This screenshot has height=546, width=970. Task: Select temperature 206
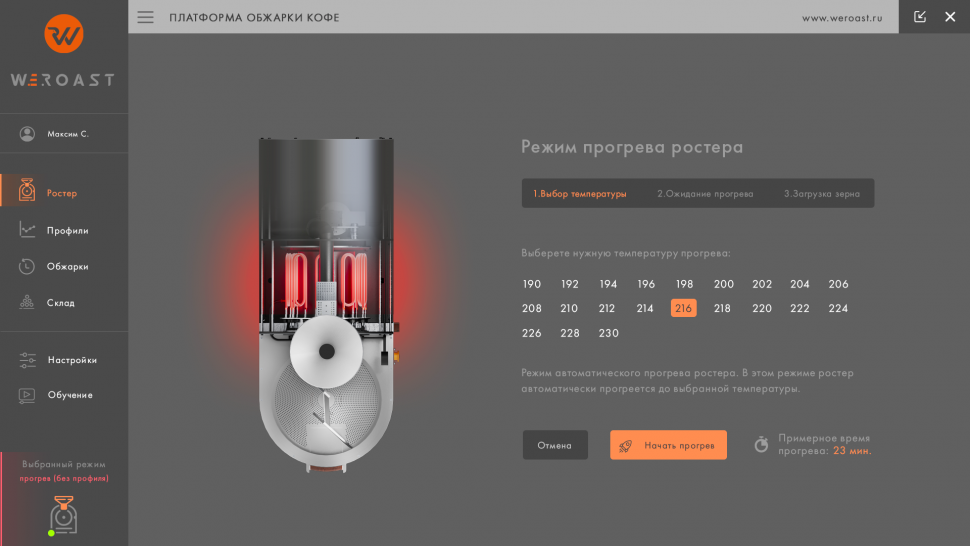click(838, 284)
